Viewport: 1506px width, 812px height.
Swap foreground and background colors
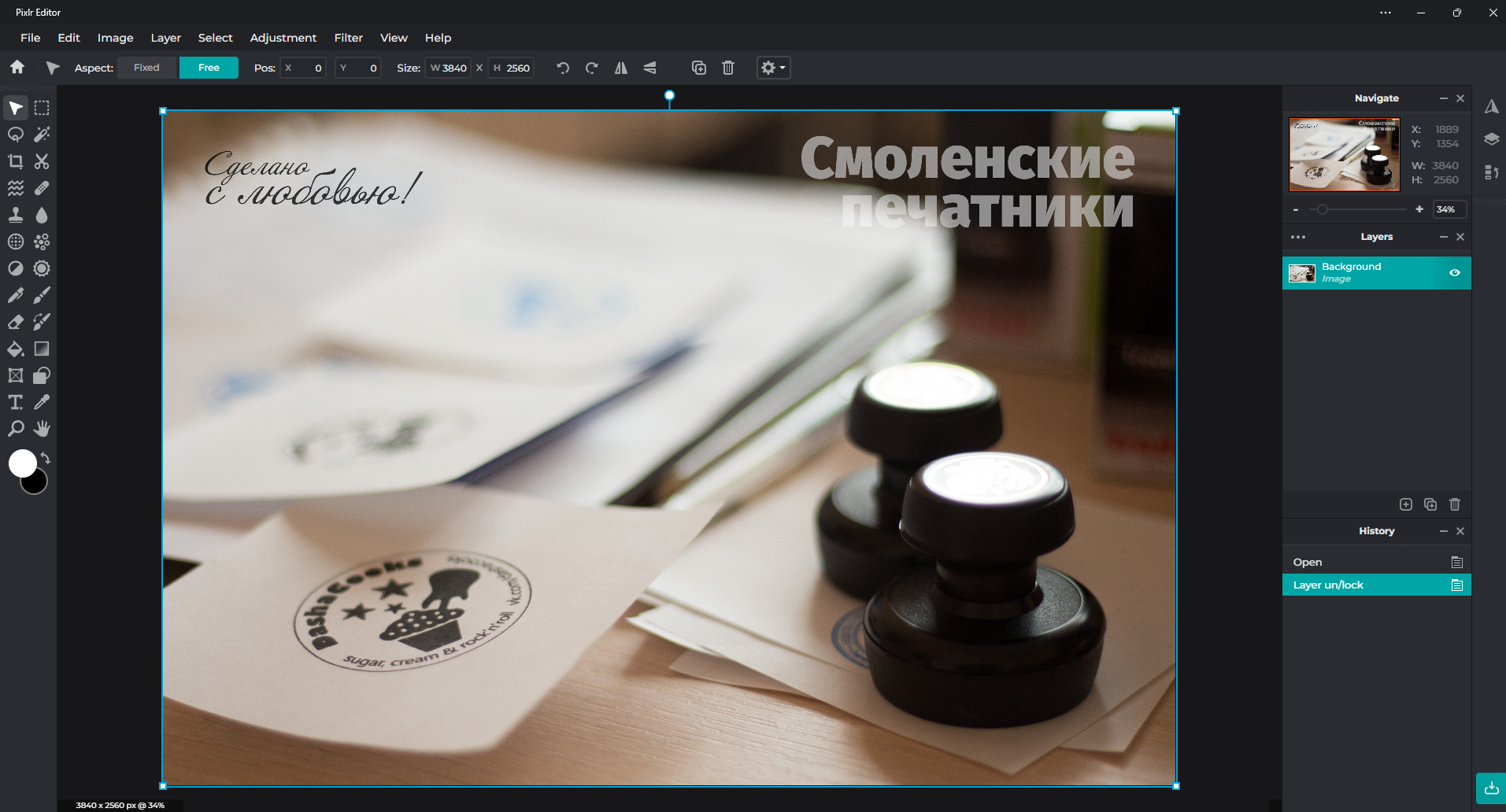click(x=46, y=458)
